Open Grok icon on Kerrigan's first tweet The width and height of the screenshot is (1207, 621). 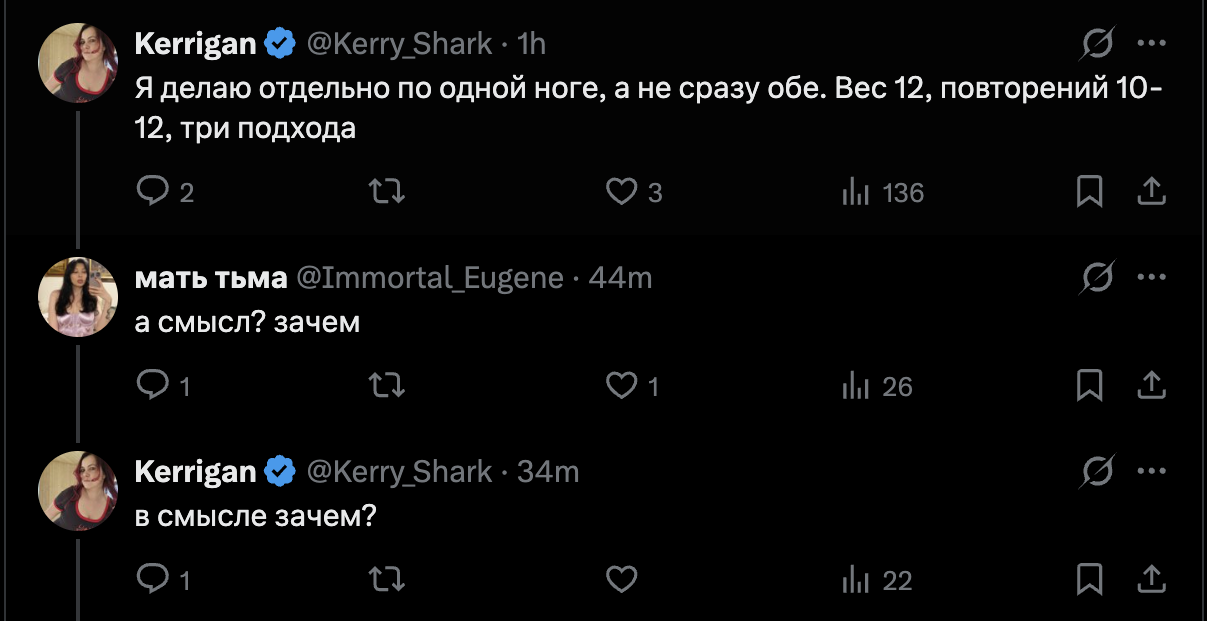[1098, 44]
